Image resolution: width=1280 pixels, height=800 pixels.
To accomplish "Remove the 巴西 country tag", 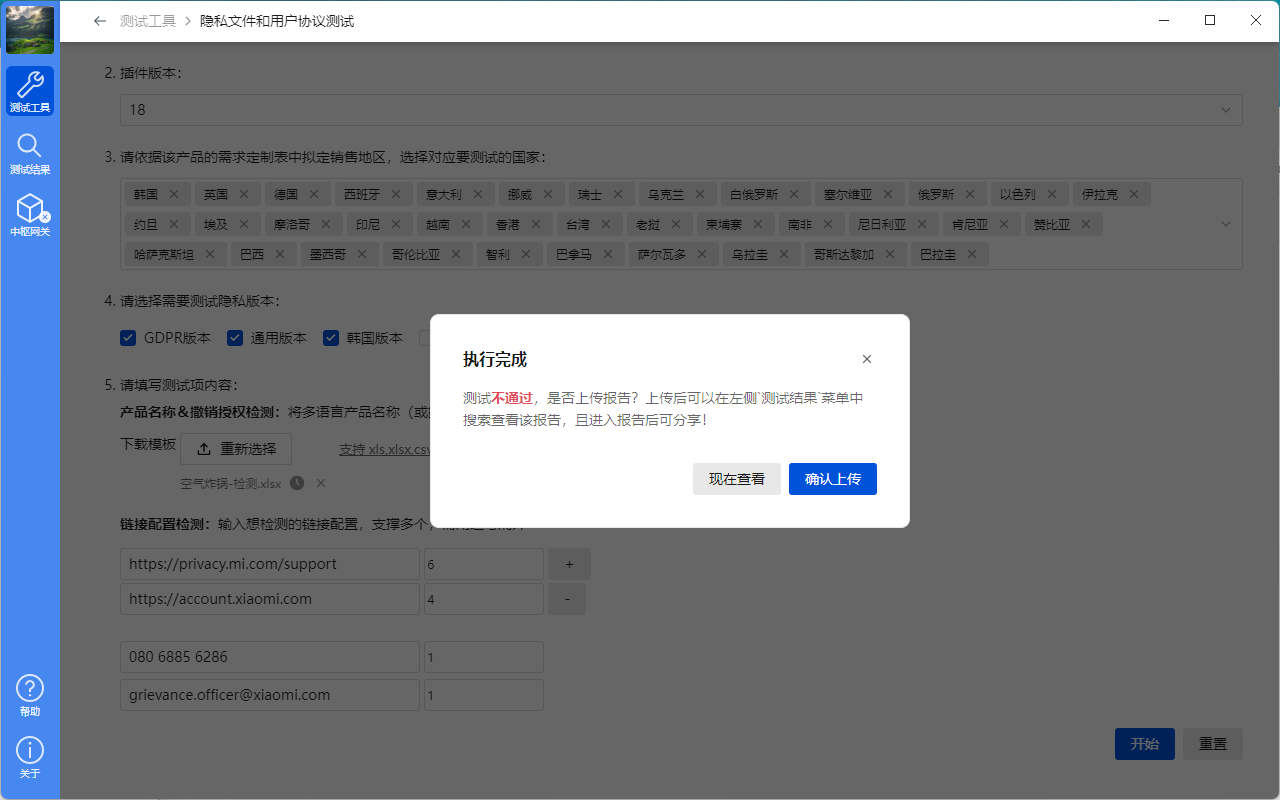I will pyautogui.click(x=280, y=255).
